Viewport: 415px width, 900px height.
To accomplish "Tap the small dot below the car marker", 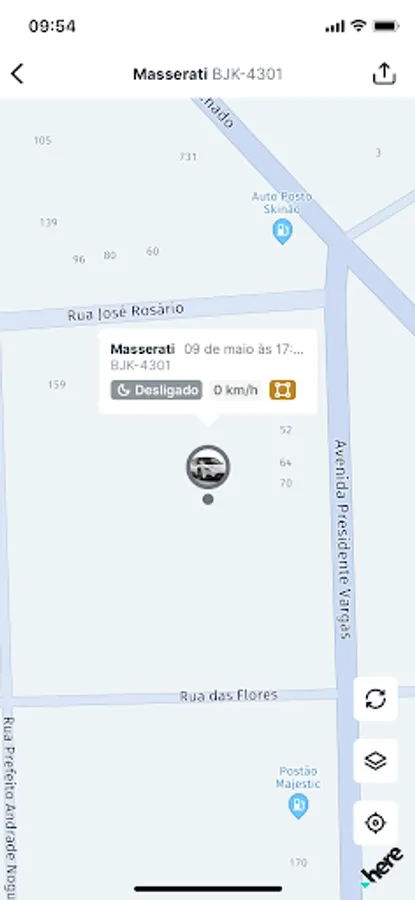I will point(208,499).
